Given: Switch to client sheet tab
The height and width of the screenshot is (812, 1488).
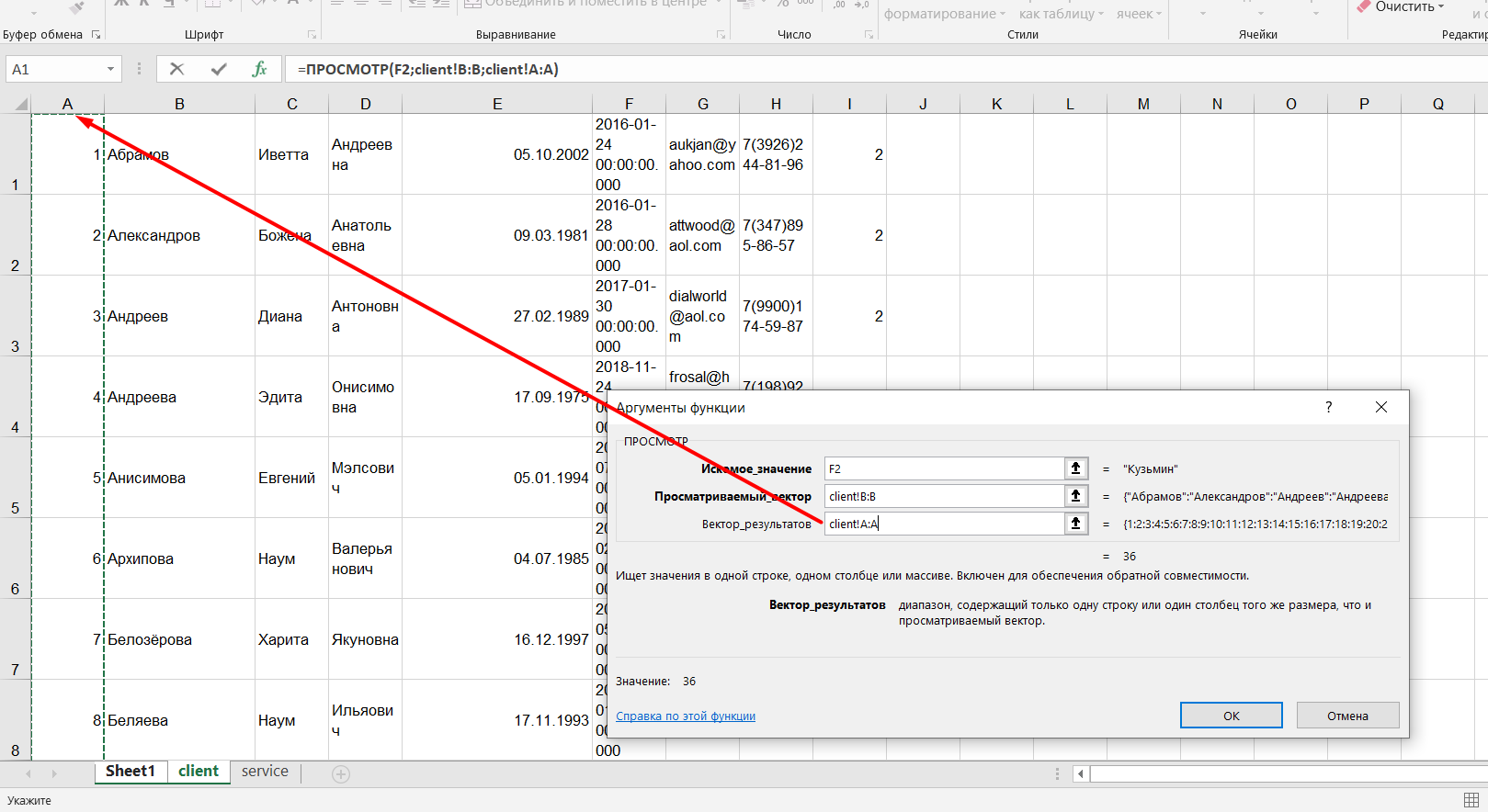Looking at the screenshot, I should click(199, 772).
